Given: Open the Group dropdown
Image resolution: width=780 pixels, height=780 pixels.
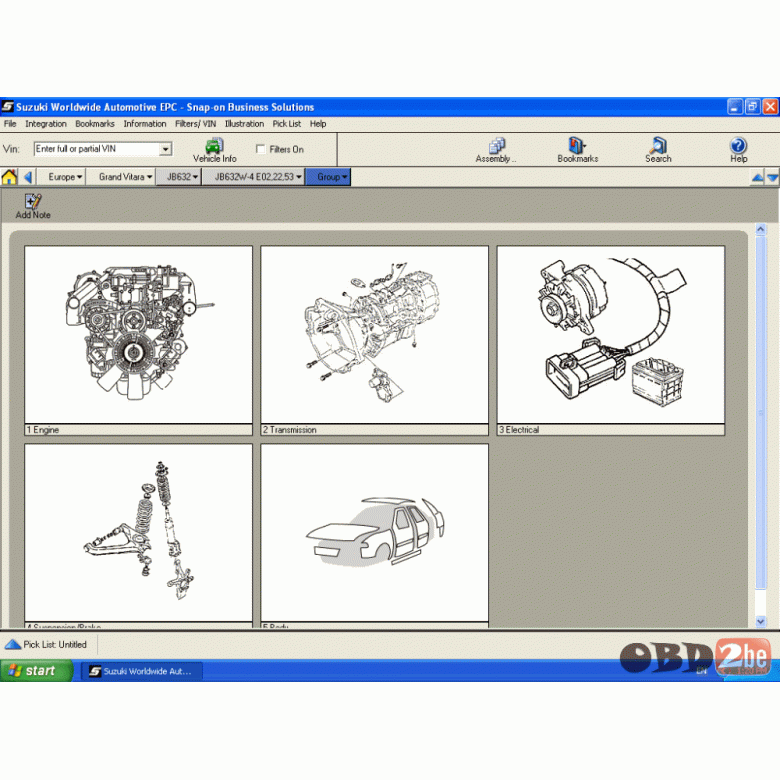Looking at the screenshot, I should 328,177.
